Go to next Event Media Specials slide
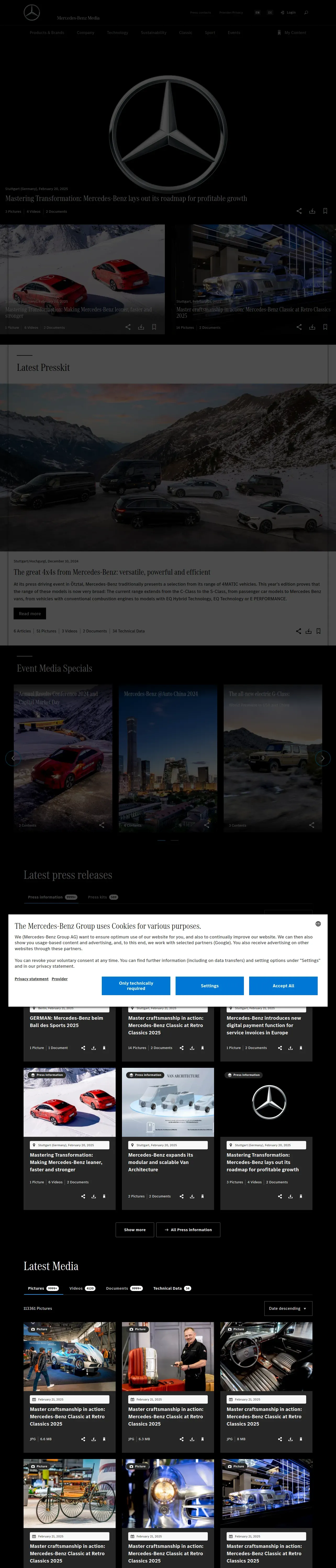 pyautogui.click(x=323, y=758)
